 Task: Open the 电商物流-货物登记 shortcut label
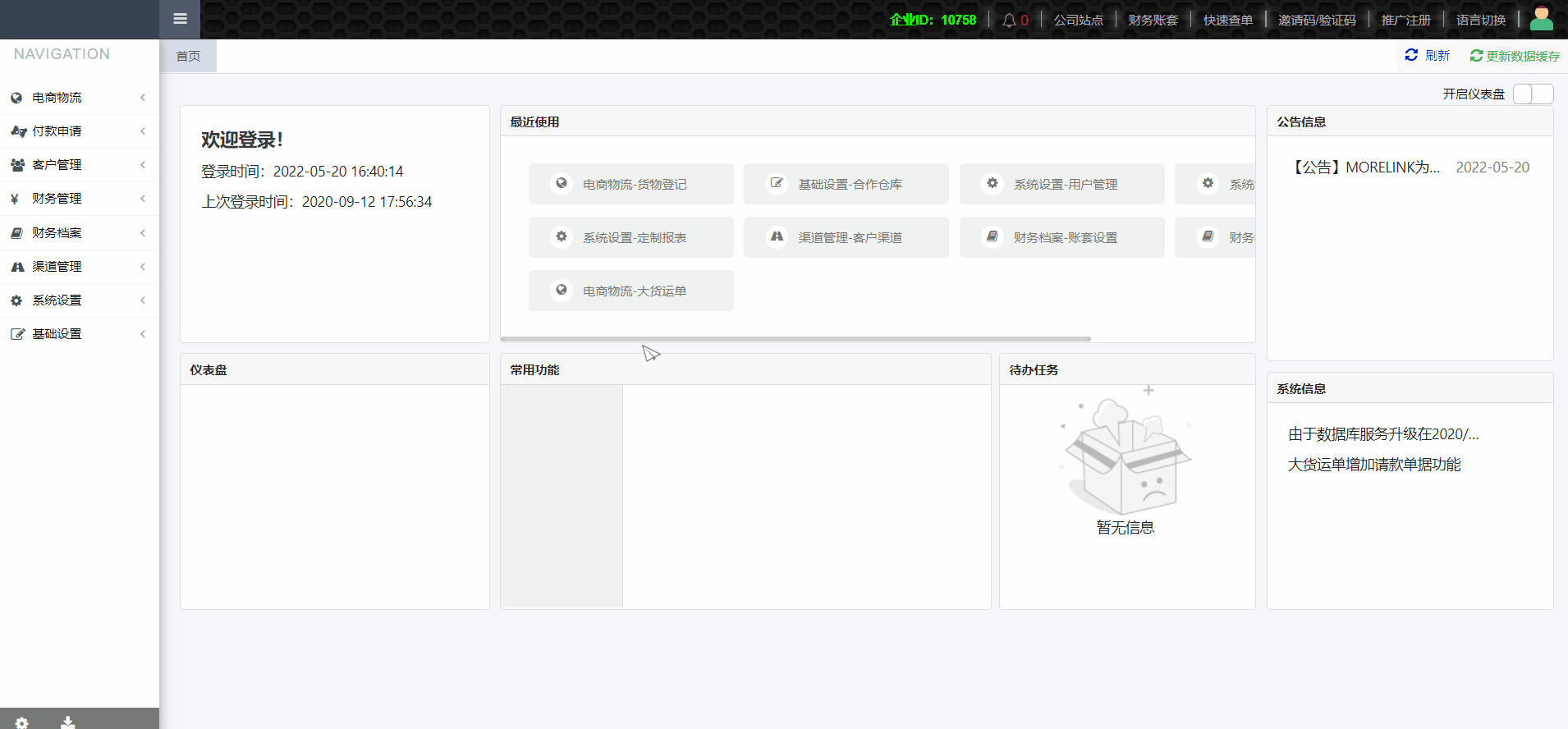(x=635, y=185)
